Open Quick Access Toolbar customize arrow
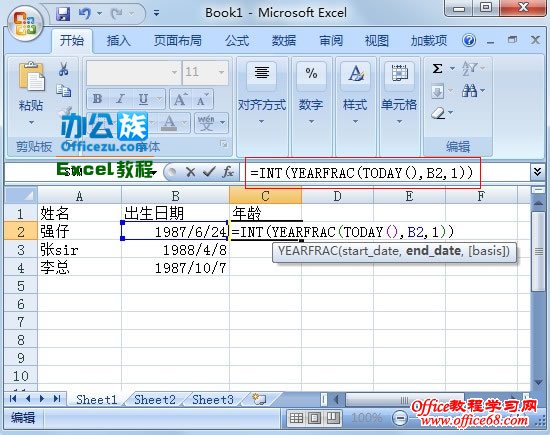The image size is (550, 435). coord(156,13)
